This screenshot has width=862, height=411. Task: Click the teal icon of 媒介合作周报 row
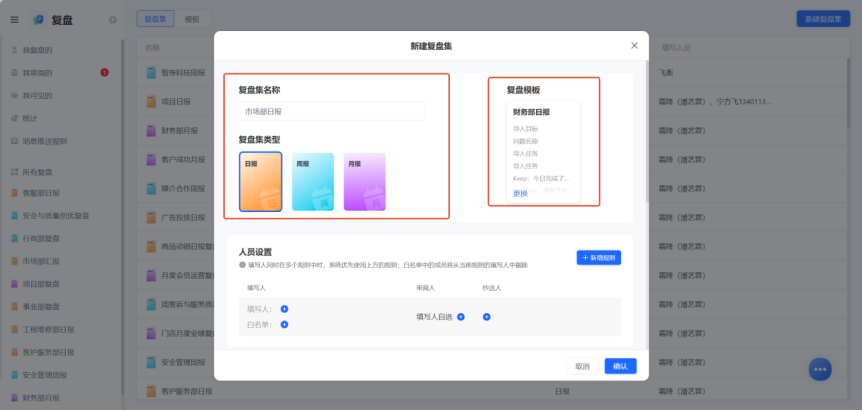pos(151,188)
